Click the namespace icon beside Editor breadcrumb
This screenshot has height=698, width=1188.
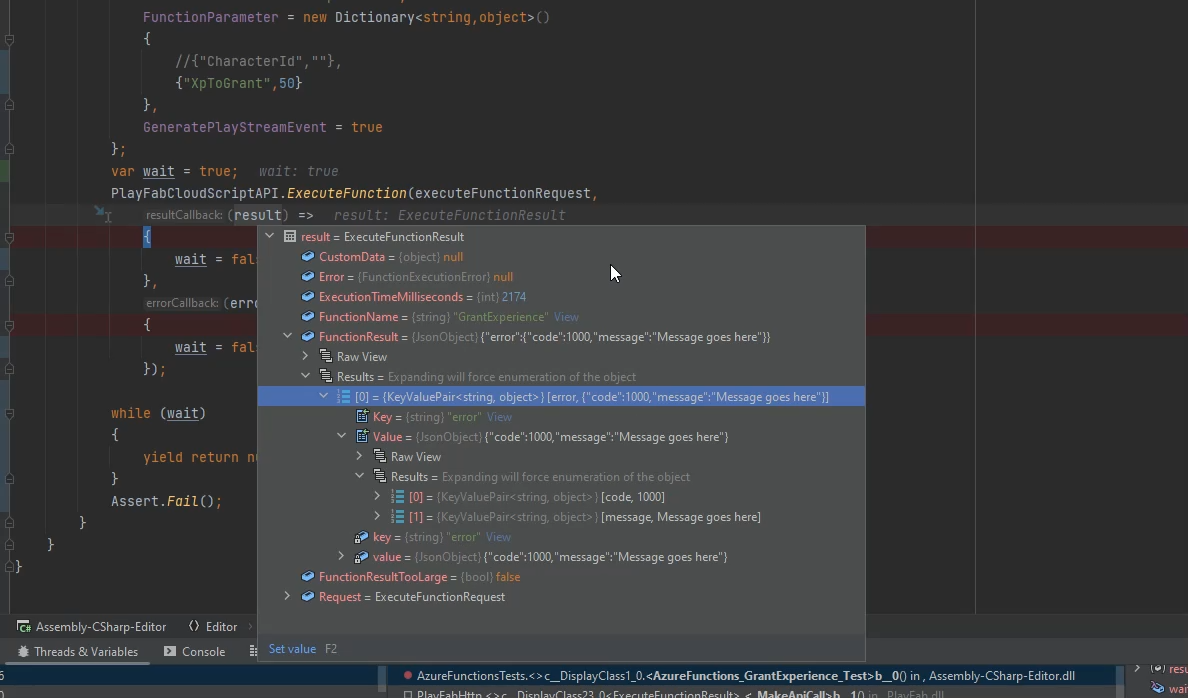pyautogui.click(x=194, y=627)
